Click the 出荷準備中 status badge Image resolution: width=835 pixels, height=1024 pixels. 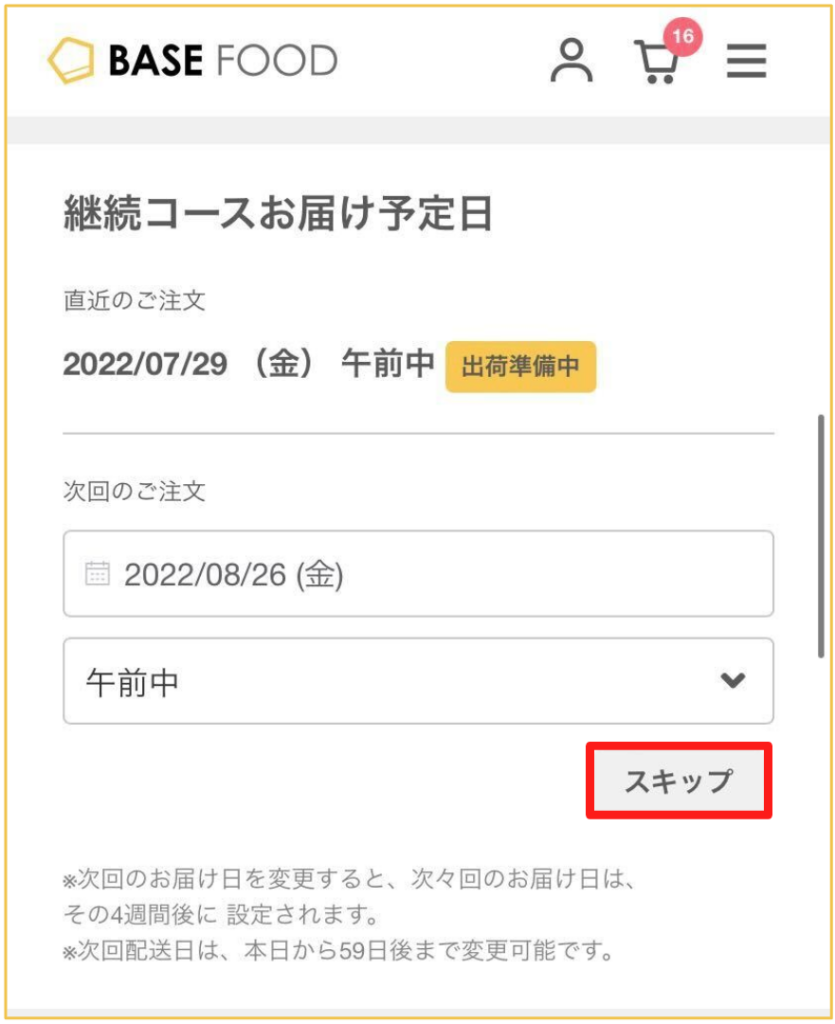(520, 366)
